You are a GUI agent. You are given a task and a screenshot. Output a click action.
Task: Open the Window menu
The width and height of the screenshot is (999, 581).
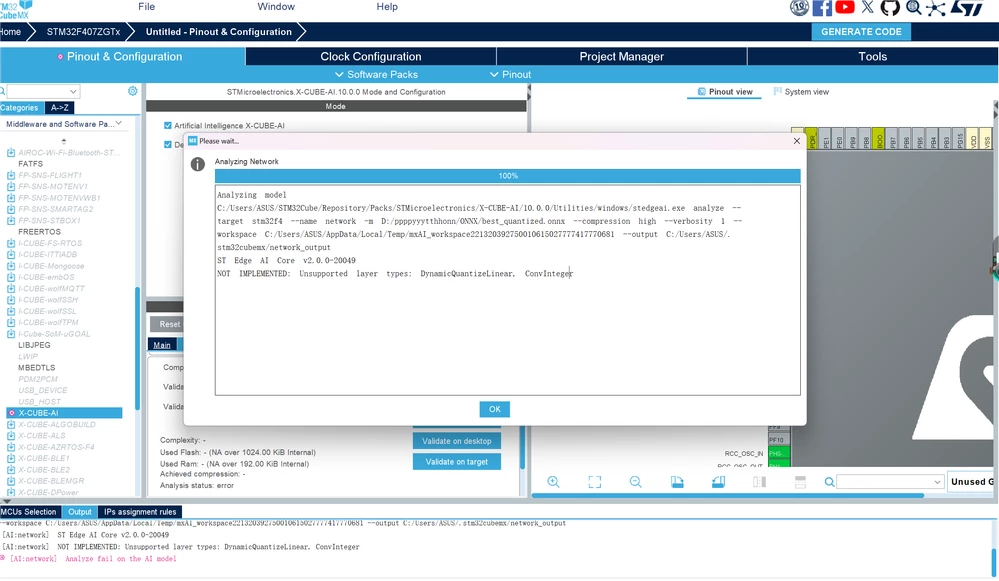coord(276,6)
